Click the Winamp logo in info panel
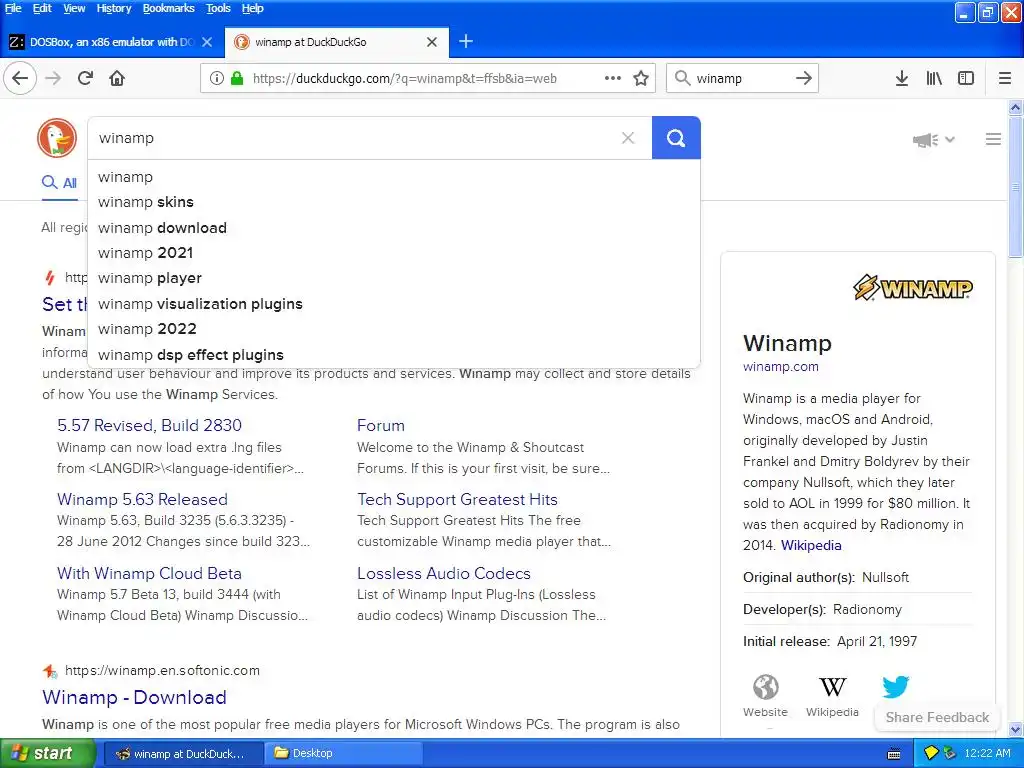The width and height of the screenshot is (1024, 768). [x=912, y=287]
